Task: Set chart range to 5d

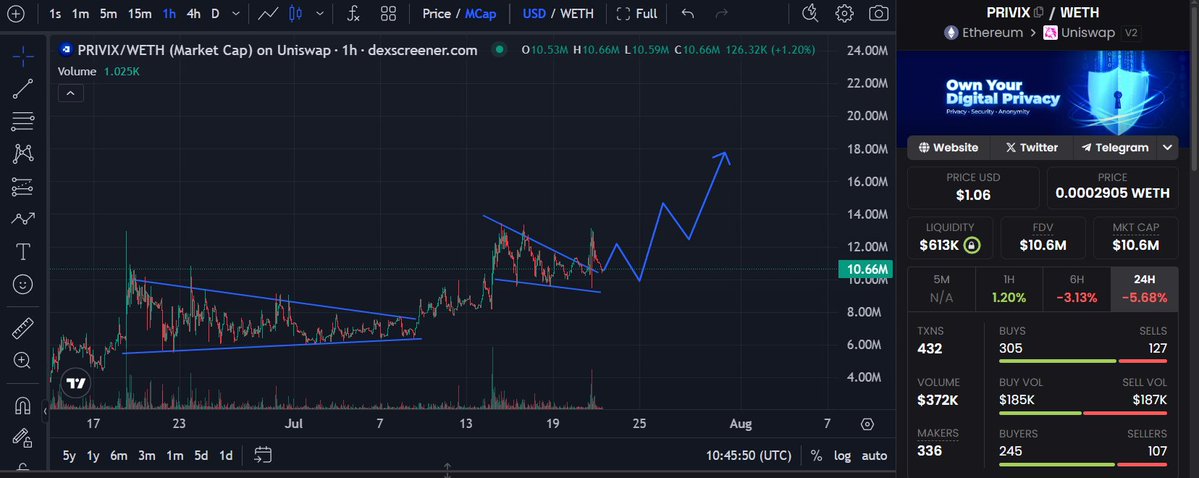Action: click(x=201, y=456)
